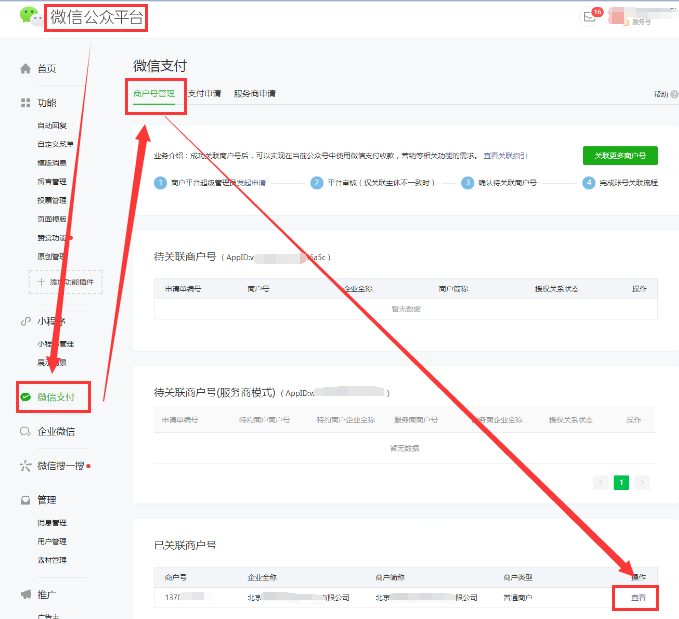
Task: Open 素材管理 in the sidebar
Action: coord(52,560)
